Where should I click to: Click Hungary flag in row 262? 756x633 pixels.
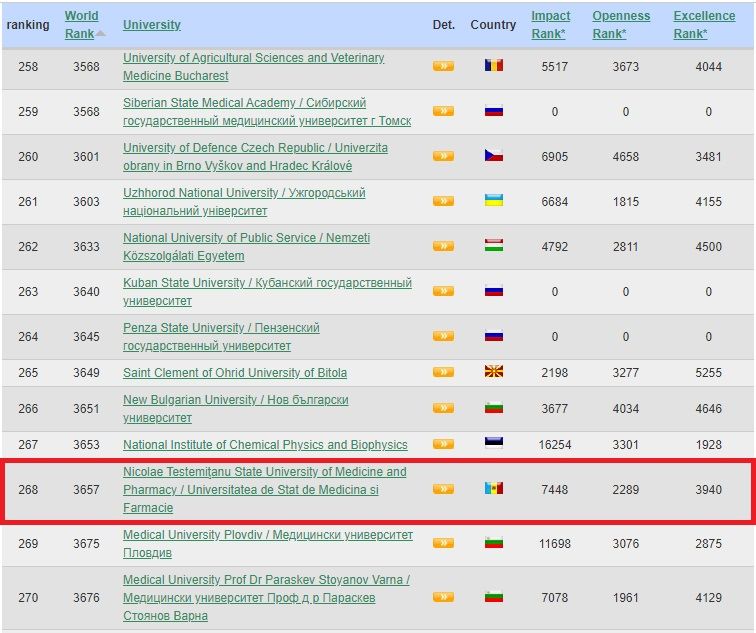494,246
